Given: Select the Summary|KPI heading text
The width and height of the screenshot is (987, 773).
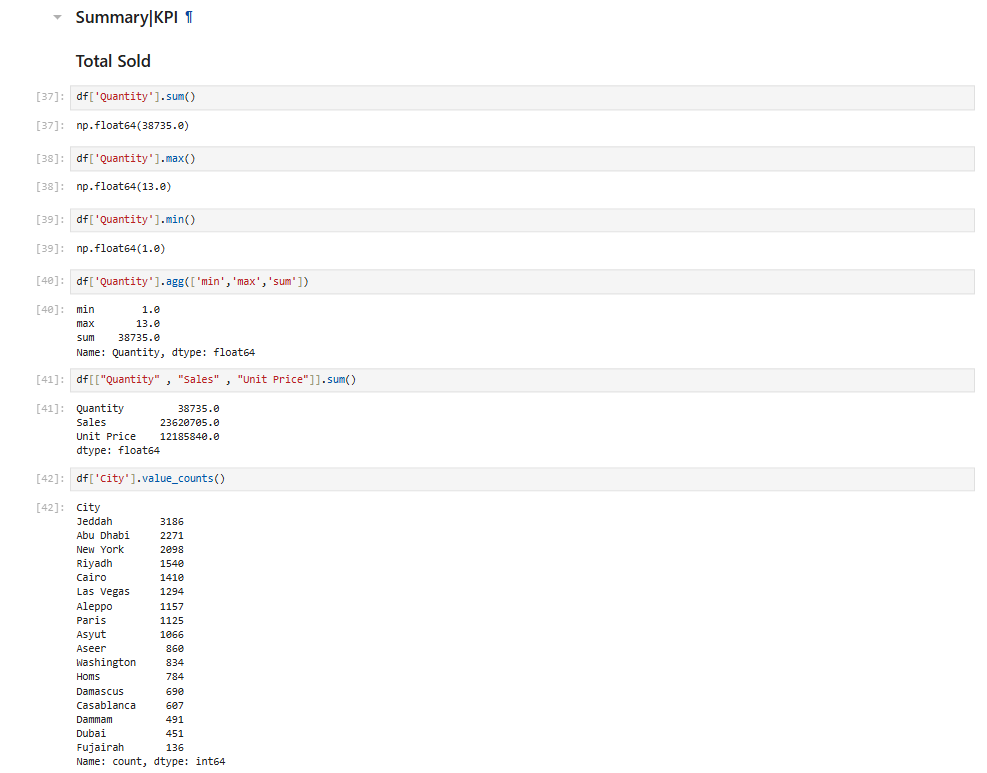Looking at the screenshot, I should click(126, 18).
